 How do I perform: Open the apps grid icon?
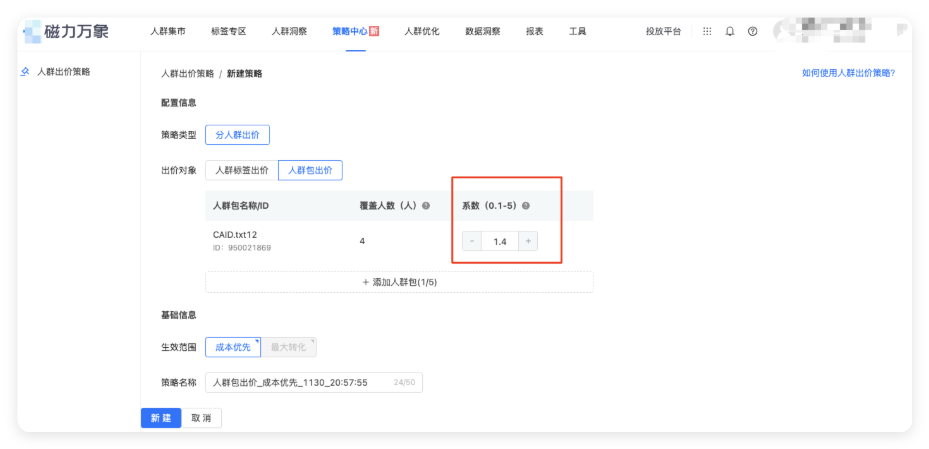[707, 31]
